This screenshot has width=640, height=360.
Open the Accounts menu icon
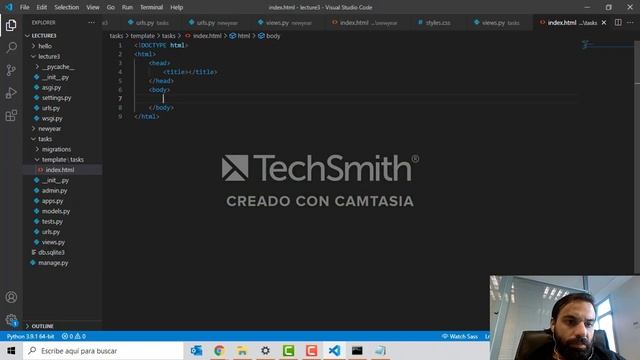11,297
